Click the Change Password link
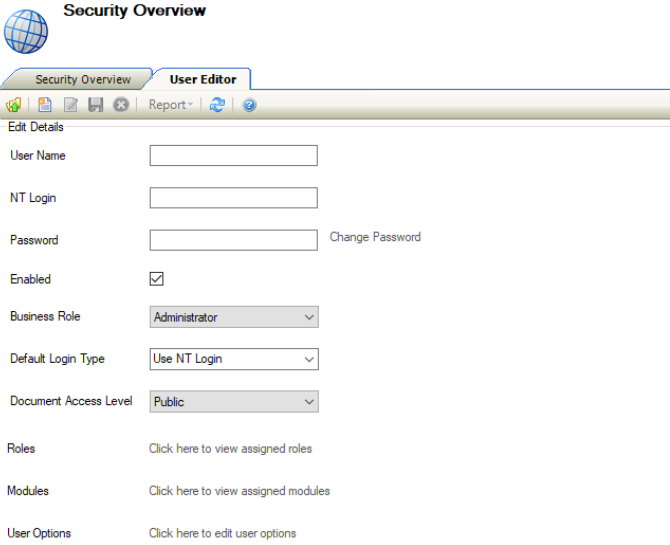The height and width of the screenshot is (545, 670). [x=375, y=238]
